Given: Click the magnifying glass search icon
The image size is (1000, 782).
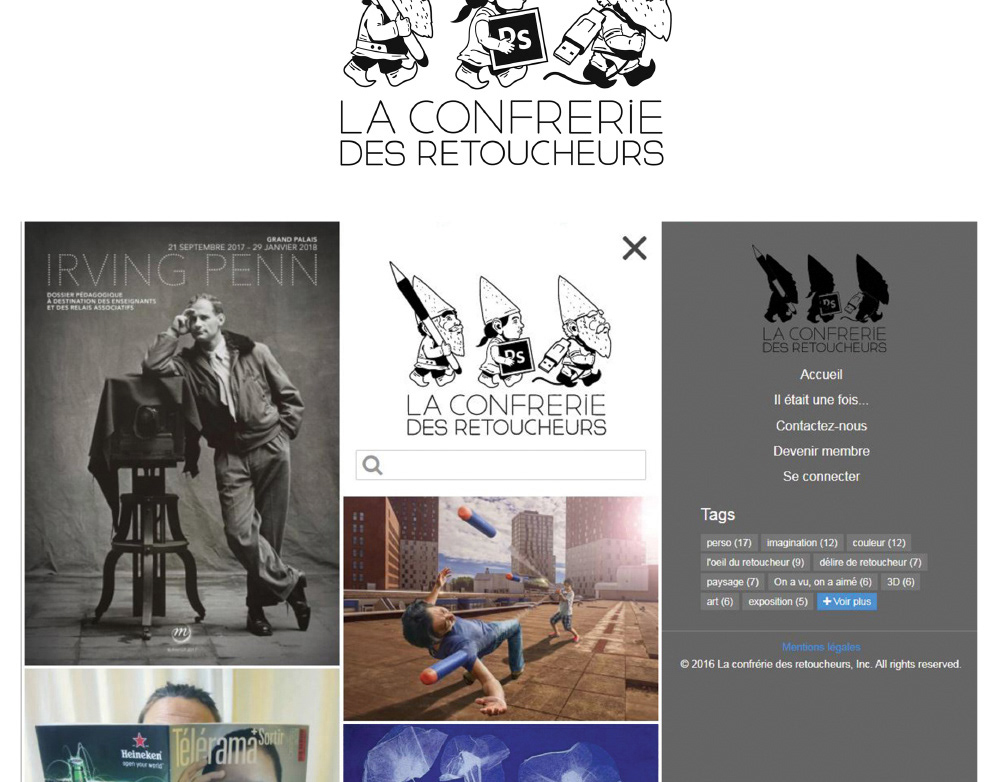Looking at the screenshot, I should (372, 465).
